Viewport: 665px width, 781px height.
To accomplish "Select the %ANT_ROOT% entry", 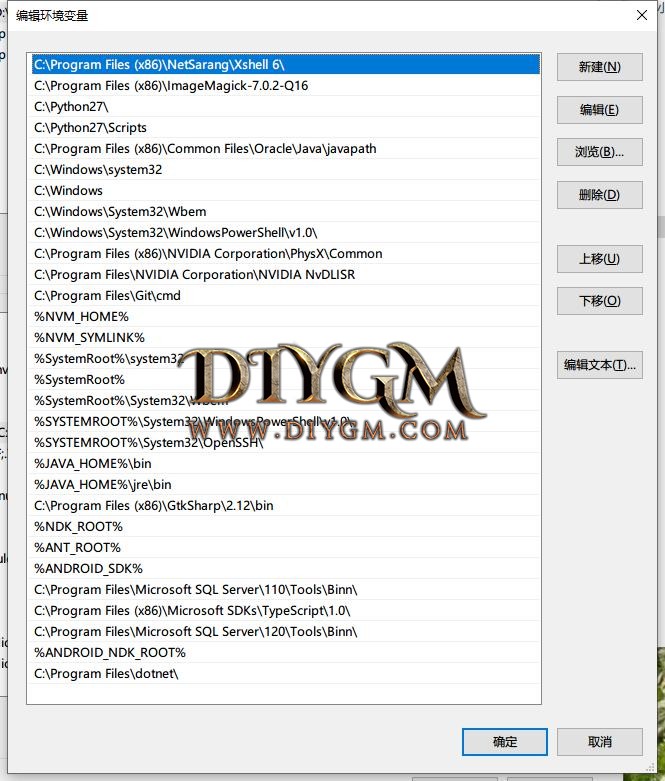I will (x=286, y=548).
